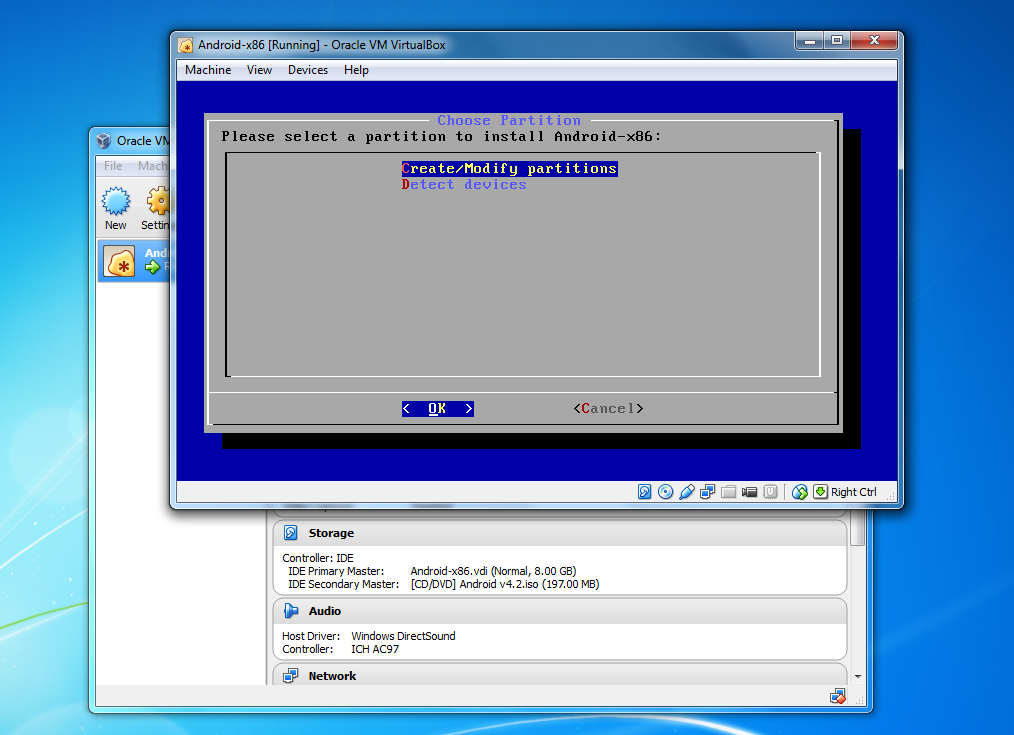Screen dimensions: 1014x735
Task: Click the CPU virtualization status icon
Action: pos(770,492)
